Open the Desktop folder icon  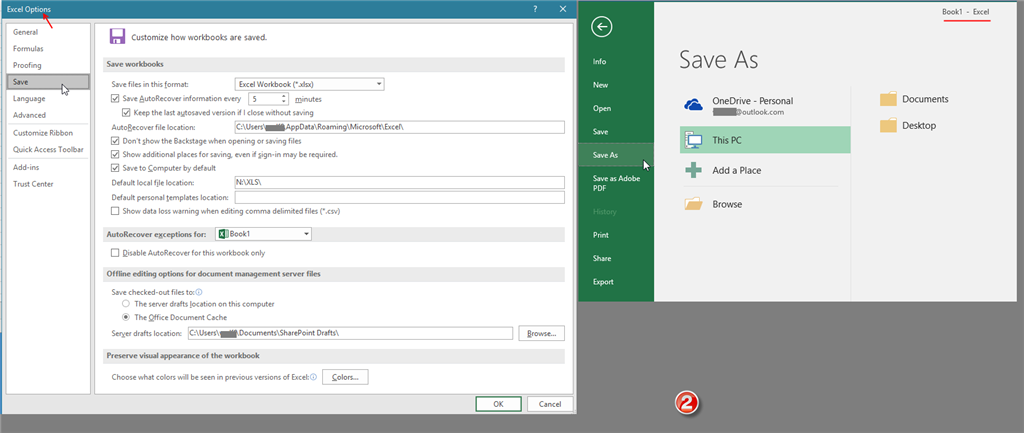[888, 125]
